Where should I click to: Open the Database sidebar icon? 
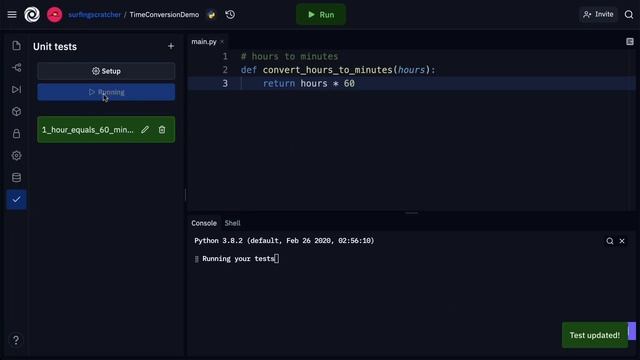[16, 178]
